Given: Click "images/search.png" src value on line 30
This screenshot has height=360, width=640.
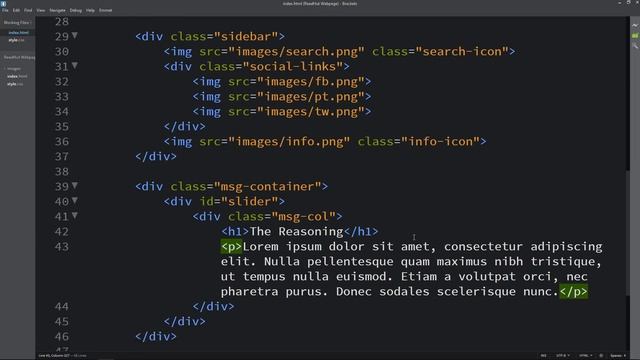Looking at the screenshot, I should 296,51.
